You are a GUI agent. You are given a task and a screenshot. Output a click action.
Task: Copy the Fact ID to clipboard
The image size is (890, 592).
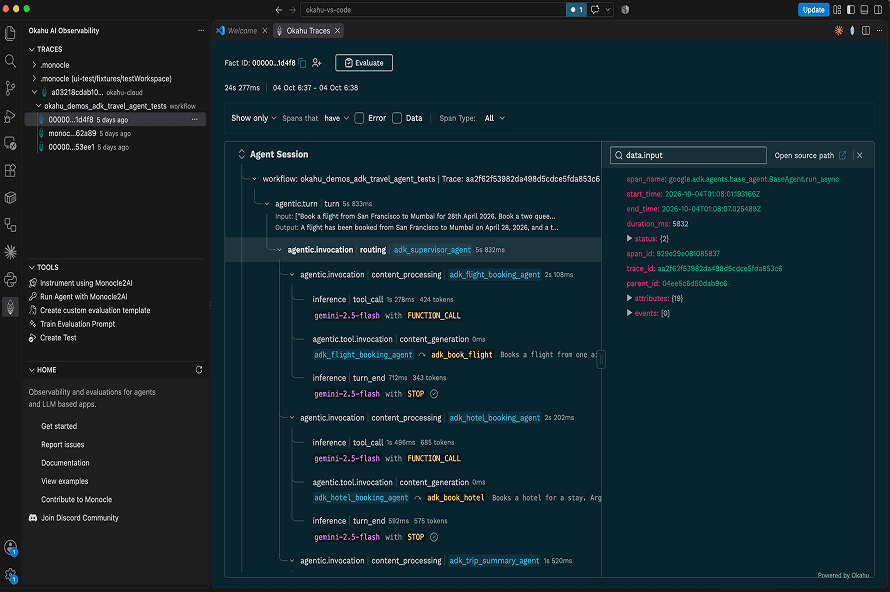[x=303, y=63]
